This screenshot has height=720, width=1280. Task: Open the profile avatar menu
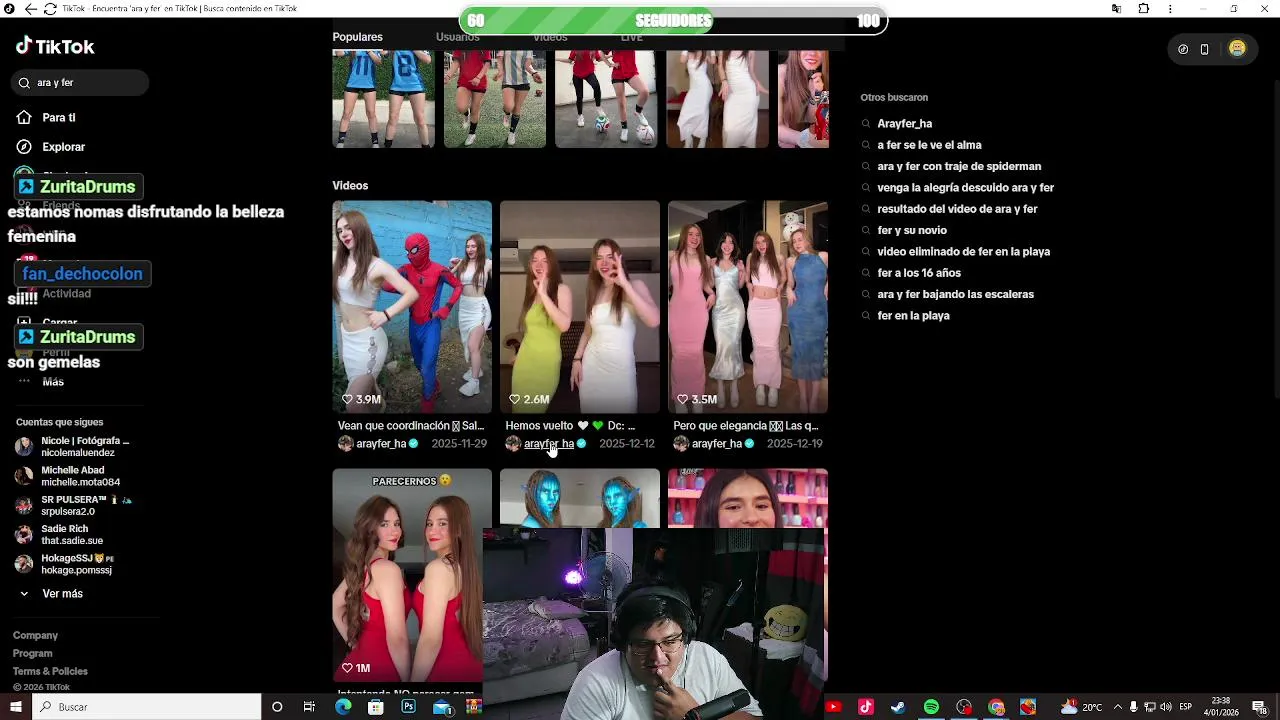pyautogui.click(x=1237, y=49)
